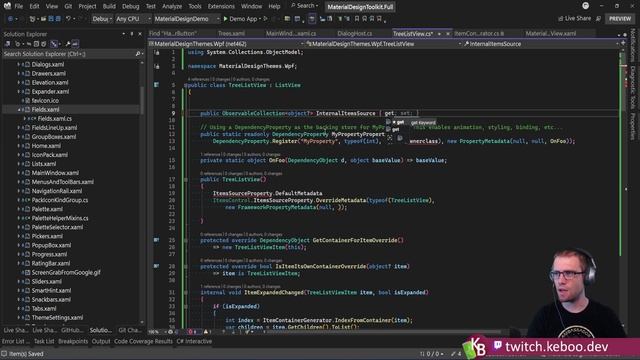This screenshot has height=360, width=640.
Task: Open the Git menu
Action: [x=68, y=7]
